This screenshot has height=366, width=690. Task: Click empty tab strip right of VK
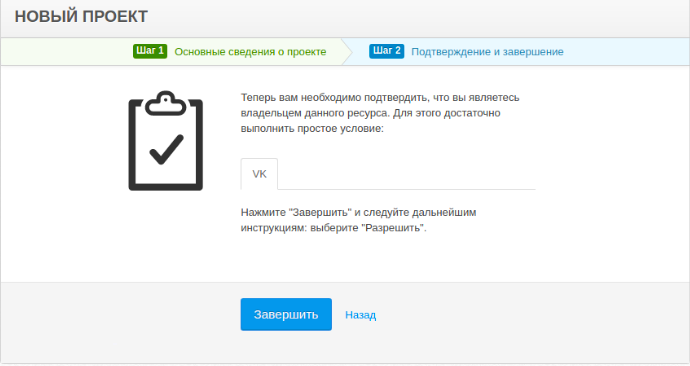pyautogui.click(x=407, y=174)
